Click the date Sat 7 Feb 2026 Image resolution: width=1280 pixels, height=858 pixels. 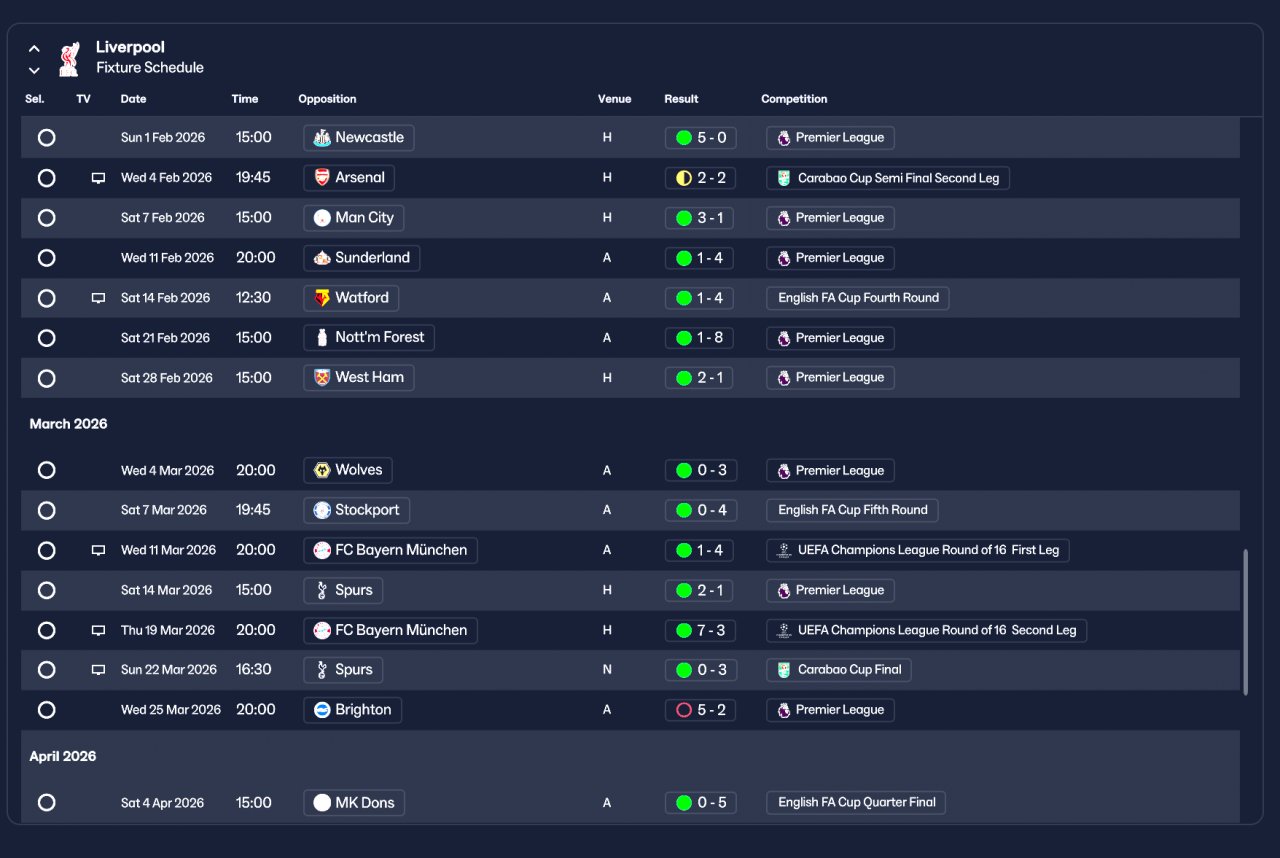pyautogui.click(x=163, y=218)
